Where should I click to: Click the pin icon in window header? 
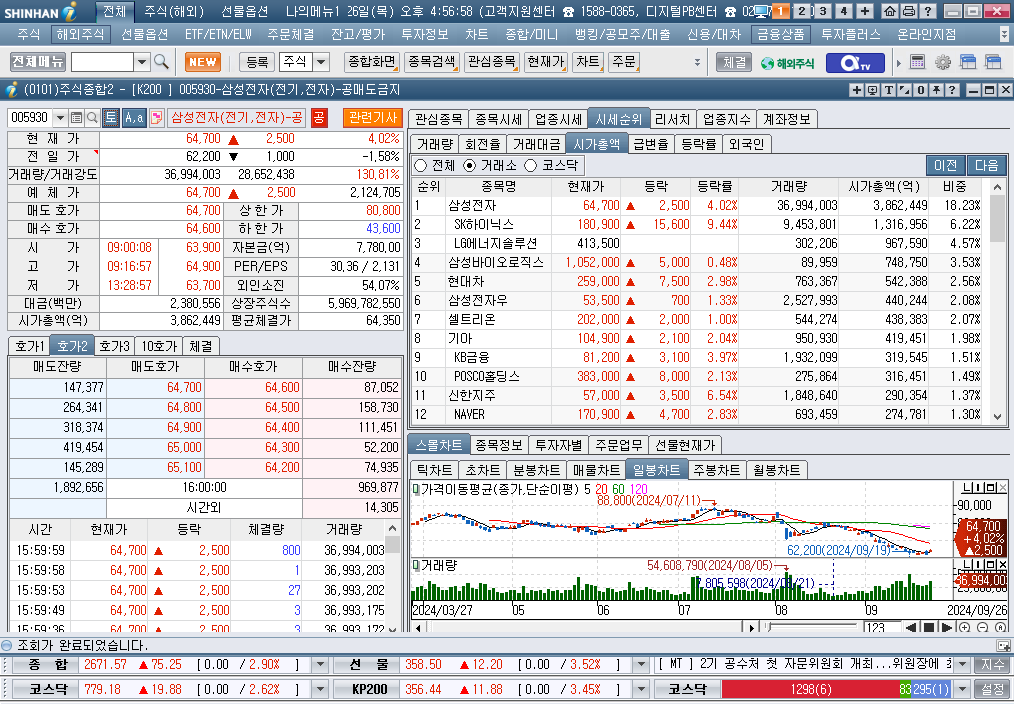coord(936,90)
